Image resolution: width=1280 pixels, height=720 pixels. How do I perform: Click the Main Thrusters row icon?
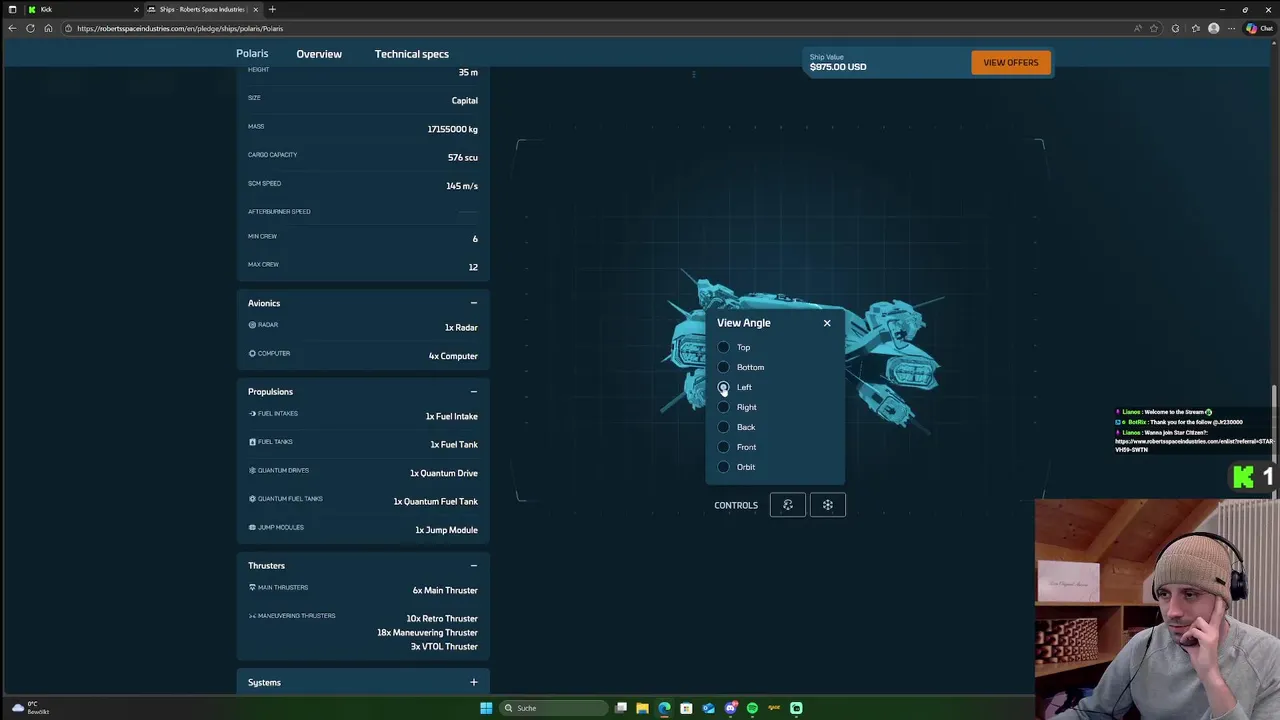[252, 587]
